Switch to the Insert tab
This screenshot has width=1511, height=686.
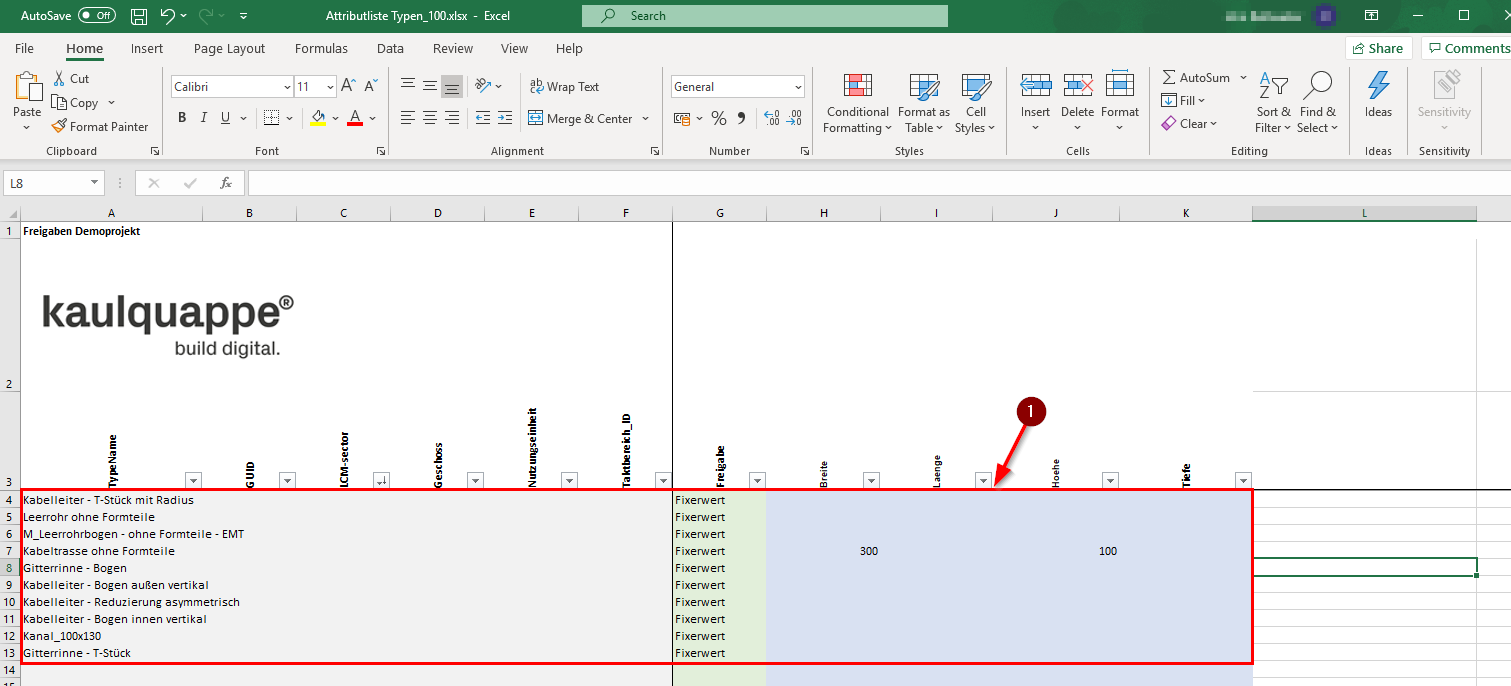147,48
